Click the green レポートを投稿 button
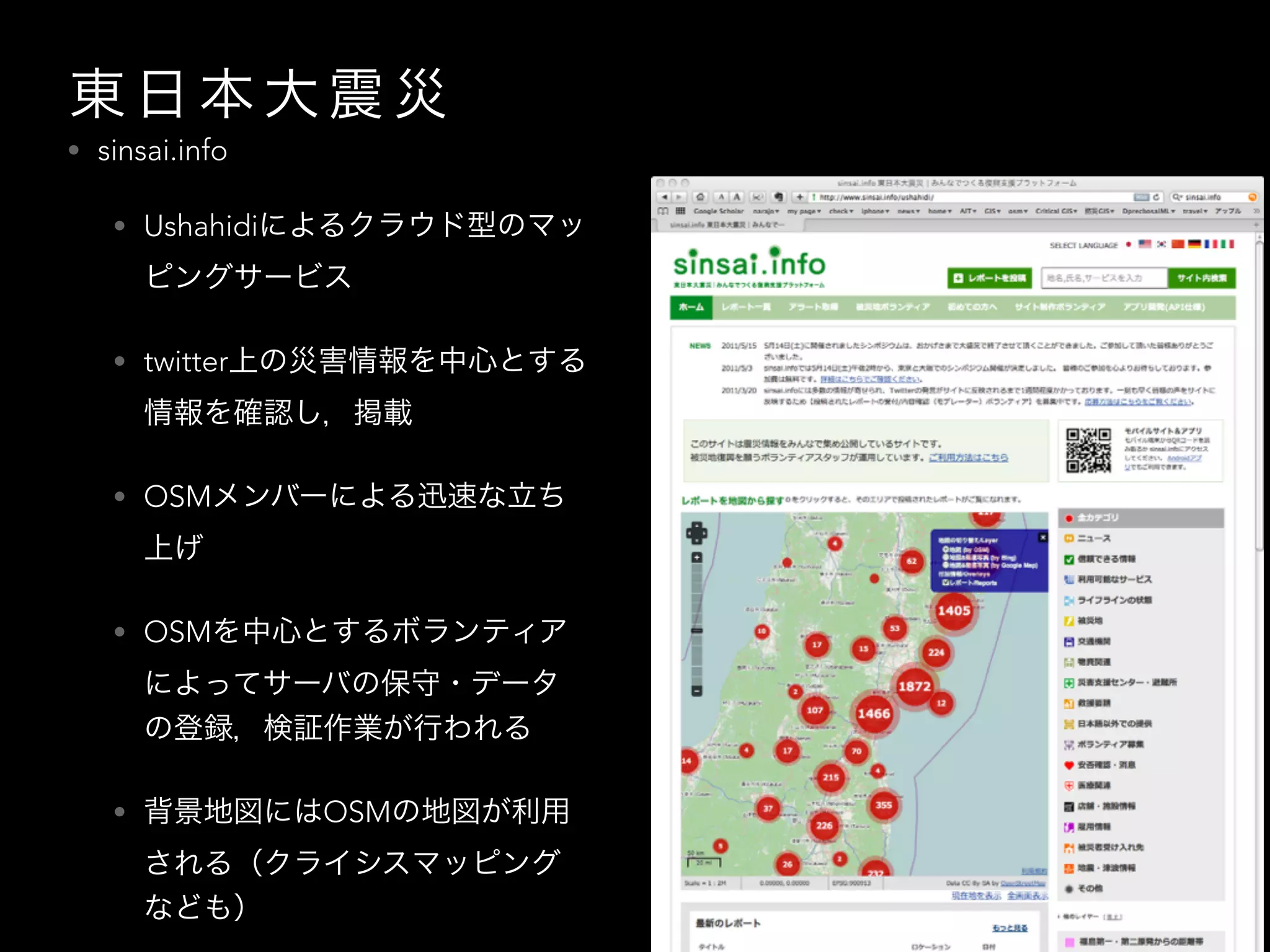This screenshot has width=1270, height=952. tap(990, 278)
